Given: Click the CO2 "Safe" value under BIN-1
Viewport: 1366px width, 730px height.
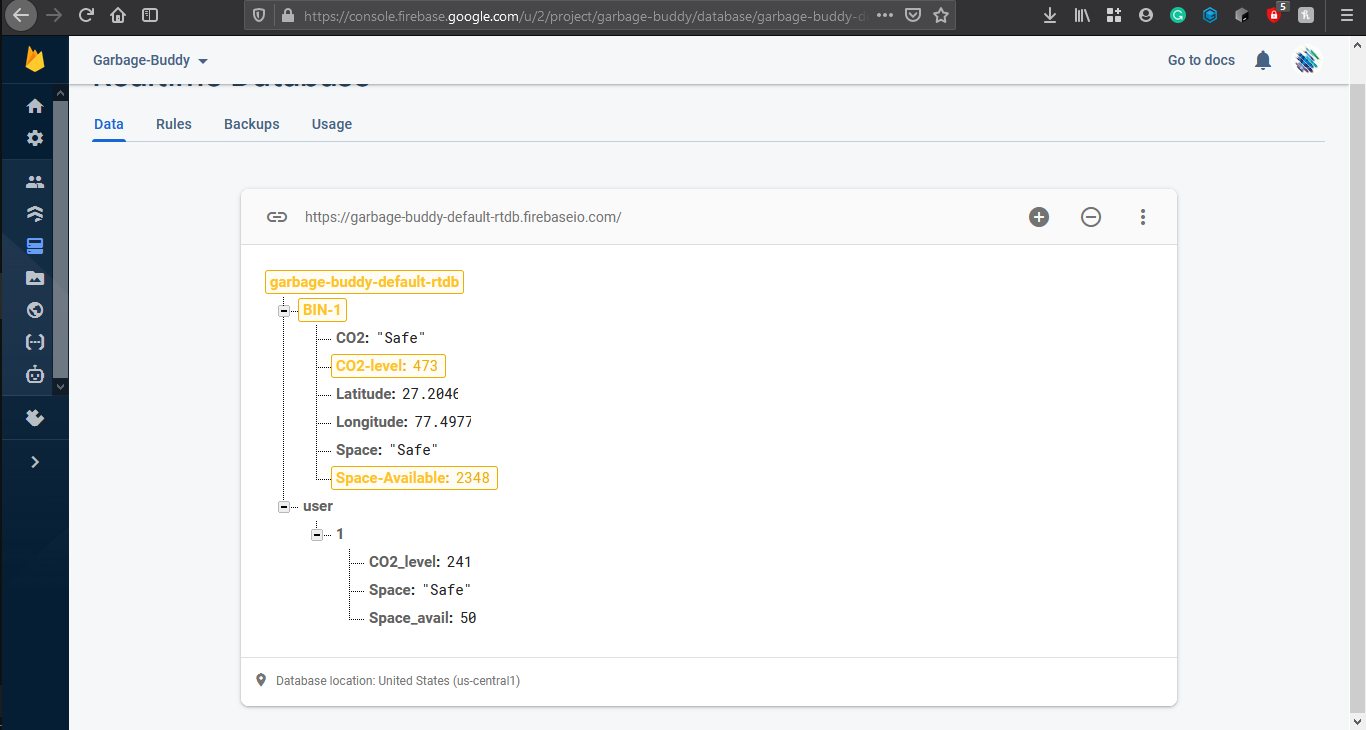Looking at the screenshot, I should pyautogui.click(x=401, y=338).
